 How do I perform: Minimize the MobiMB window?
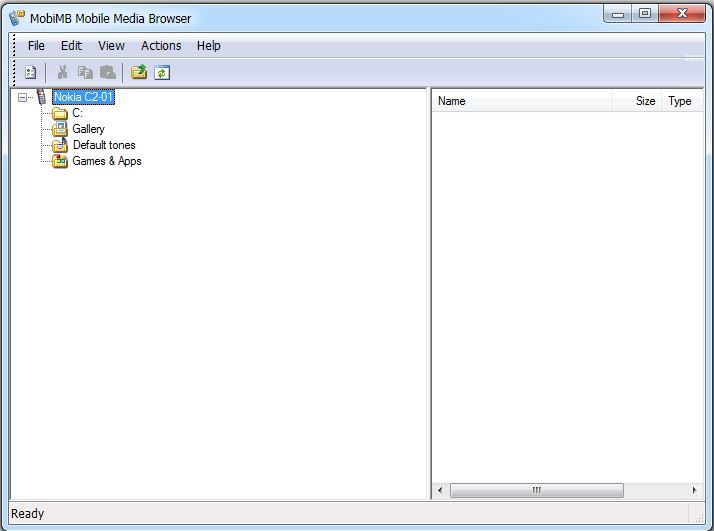point(617,14)
